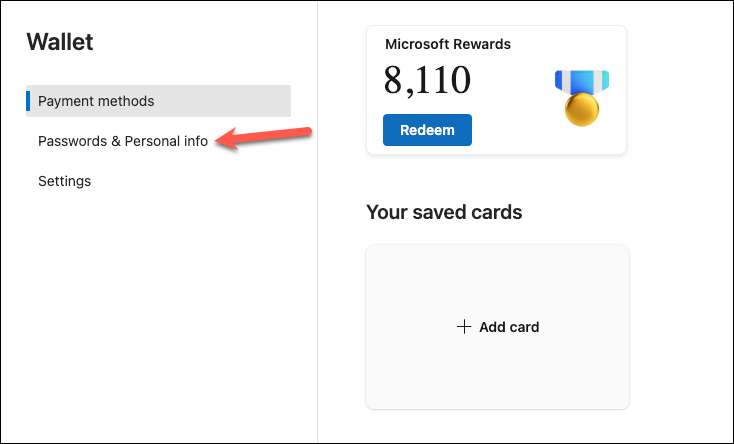The image size is (734, 444).
Task: Click the Add card text label
Action: click(509, 327)
